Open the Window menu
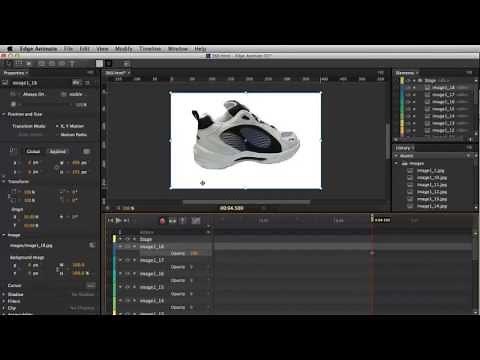 pyautogui.click(x=178, y=49)
